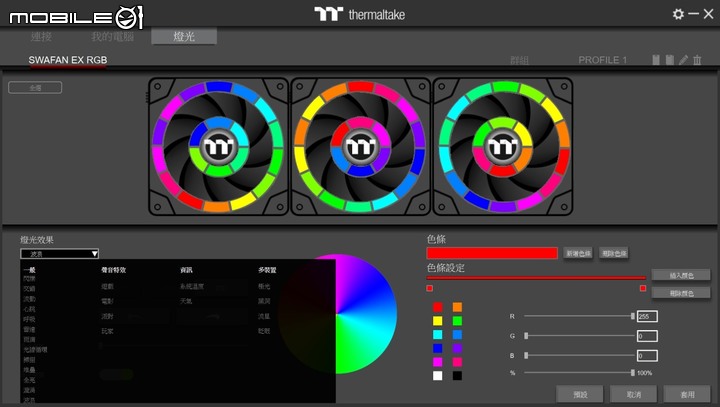This screenshot has width=720, height=407.
Task: Select the SWAFAN EX RGB device tab
Action: pos(68,60)
